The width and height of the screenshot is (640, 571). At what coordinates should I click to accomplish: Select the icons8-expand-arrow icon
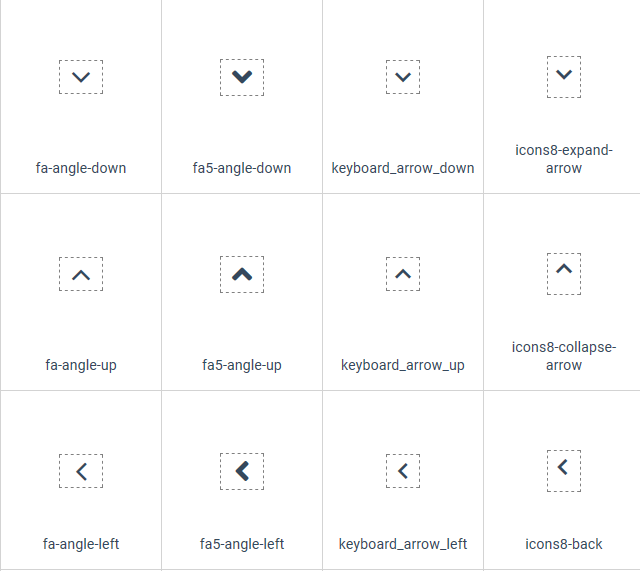pyautogui.click(x=564, y=77)
